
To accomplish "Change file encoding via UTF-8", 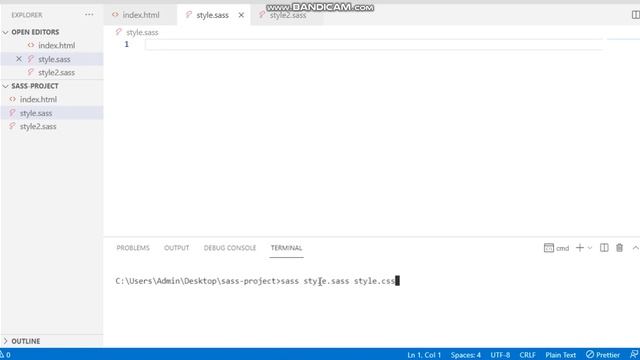I will (x=500, y=355).
